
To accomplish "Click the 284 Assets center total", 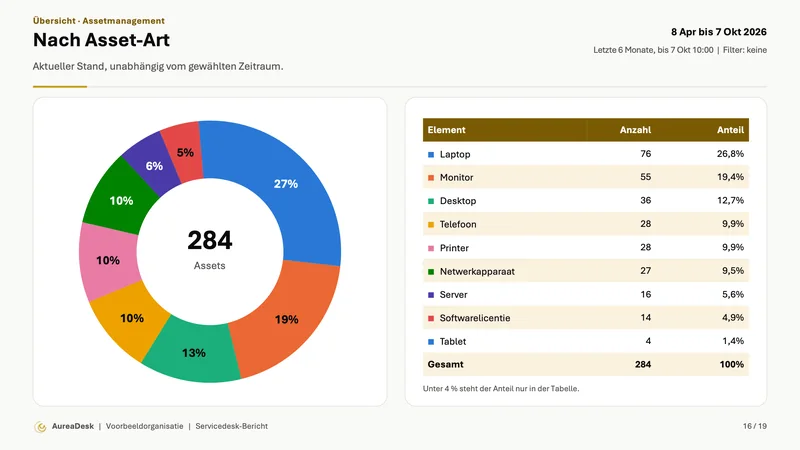I will coord(210,249).
